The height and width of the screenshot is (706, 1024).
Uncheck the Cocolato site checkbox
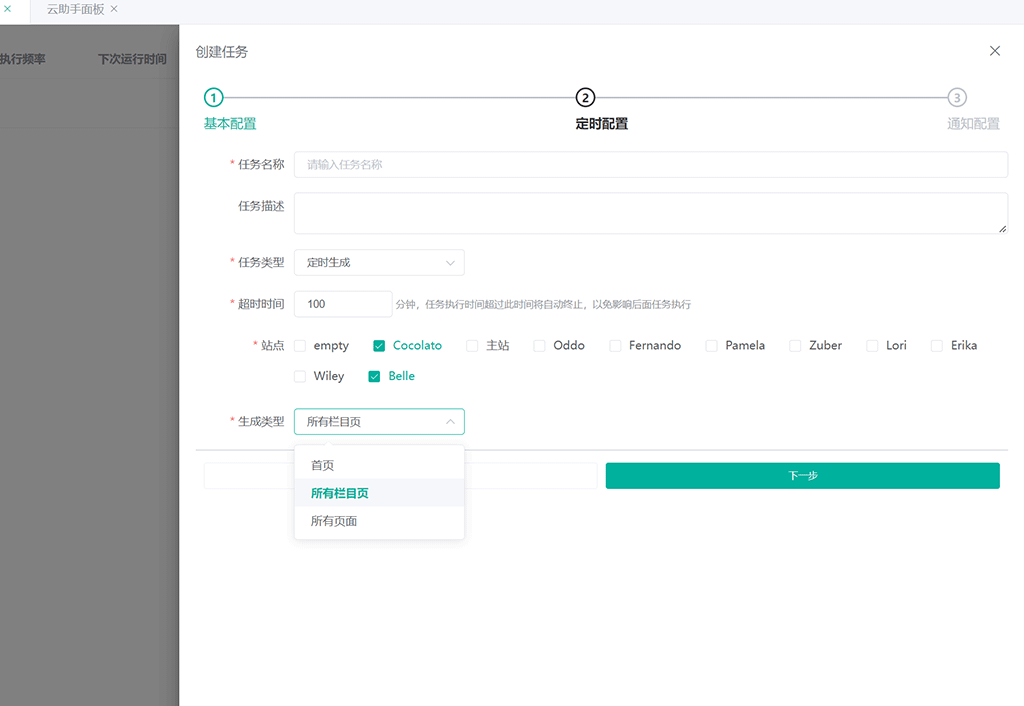(x=379, y=346)
